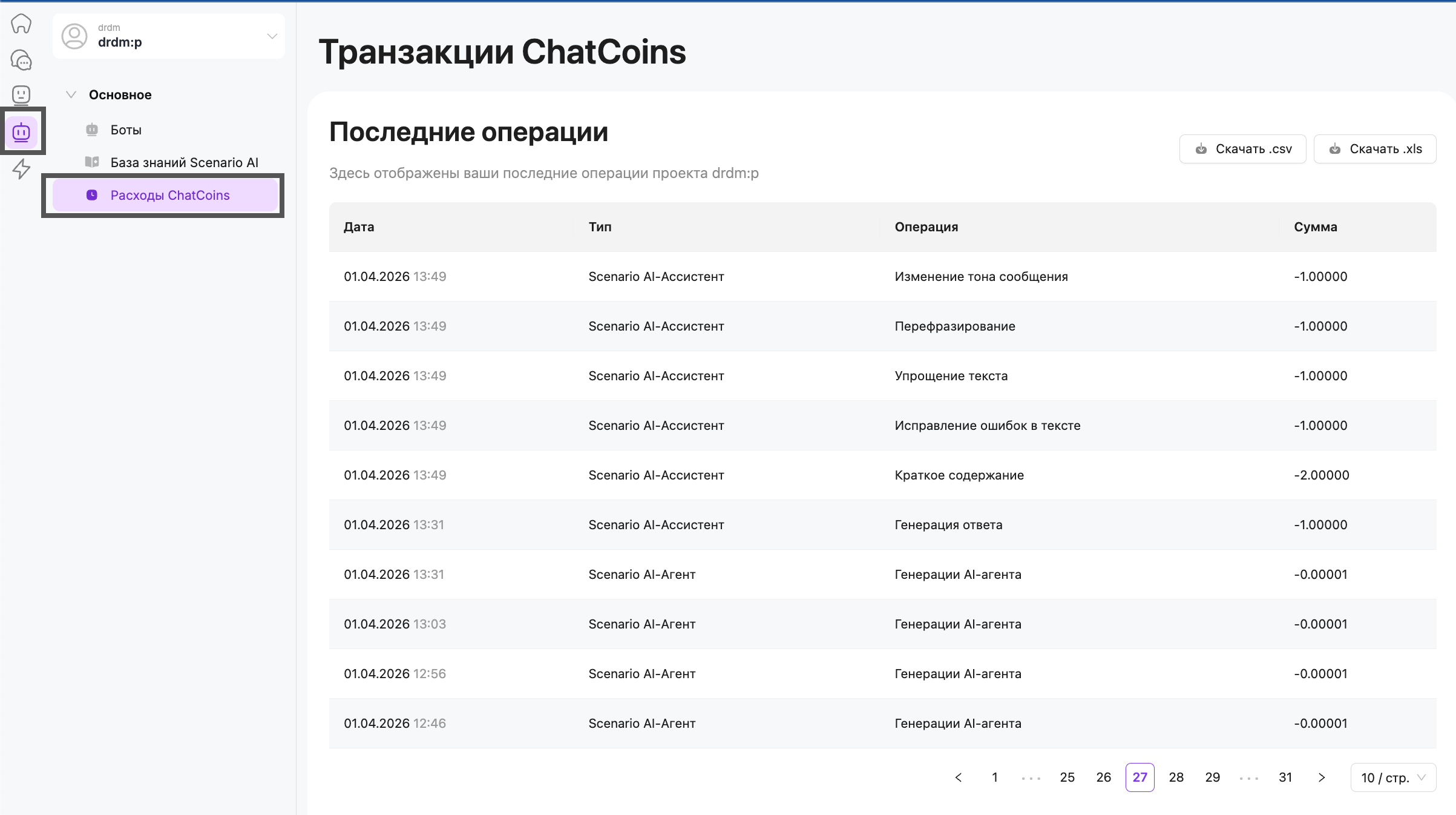Go to previous page arrow
The width and height of the screenshot is (1456, 815).
pyautogui.click(x=959, y=777)
